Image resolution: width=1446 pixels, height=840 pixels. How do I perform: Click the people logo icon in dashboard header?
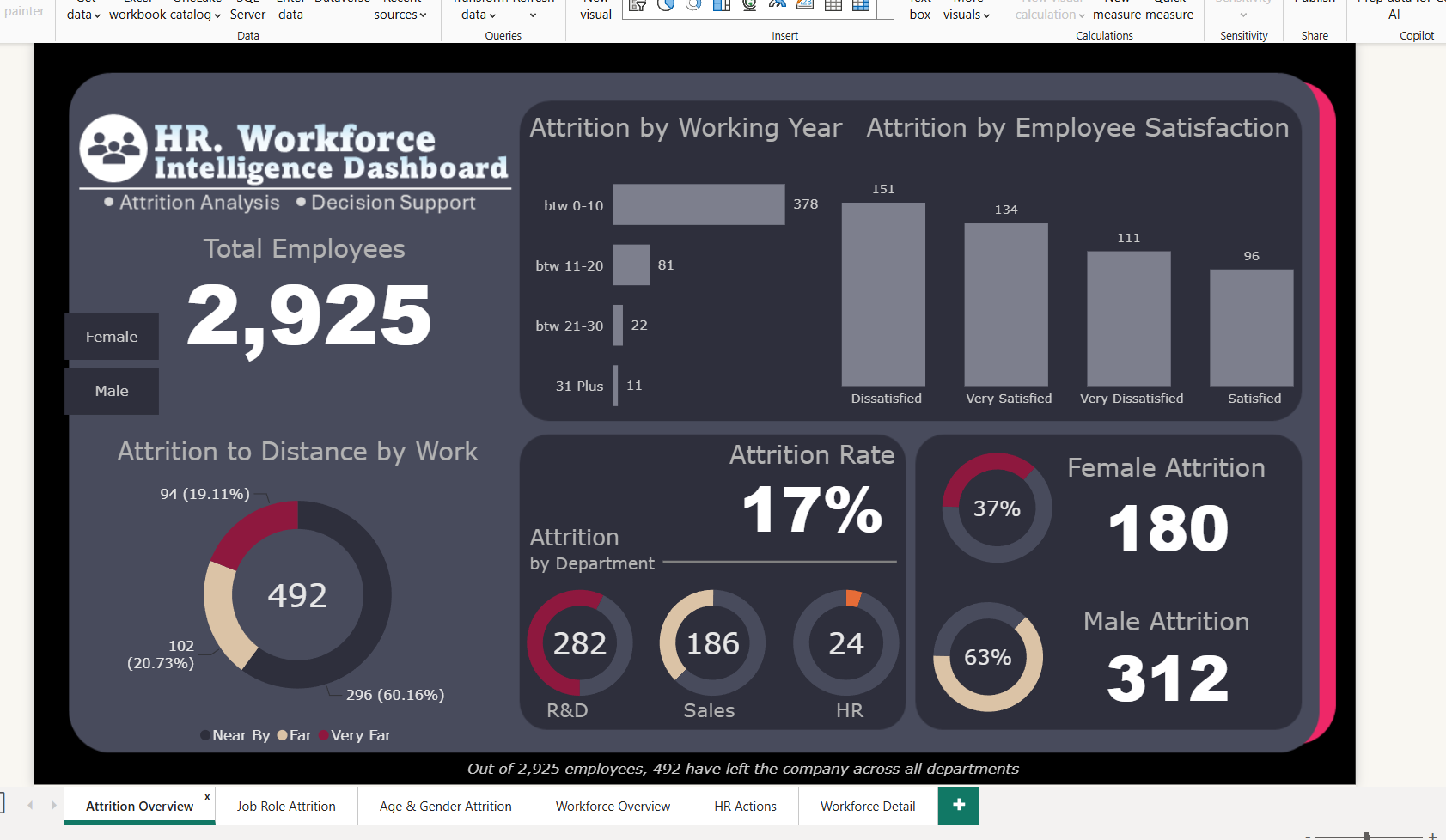tap(113, 148)
